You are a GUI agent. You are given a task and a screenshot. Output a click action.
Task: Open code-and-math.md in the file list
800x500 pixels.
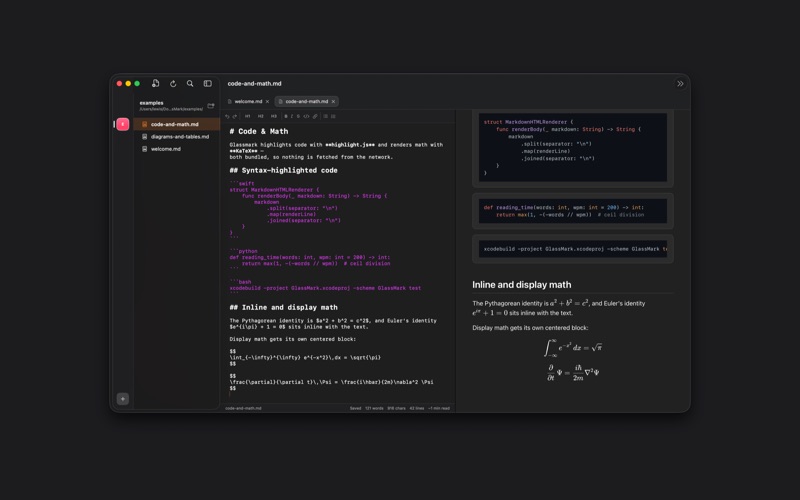(177, 124)
